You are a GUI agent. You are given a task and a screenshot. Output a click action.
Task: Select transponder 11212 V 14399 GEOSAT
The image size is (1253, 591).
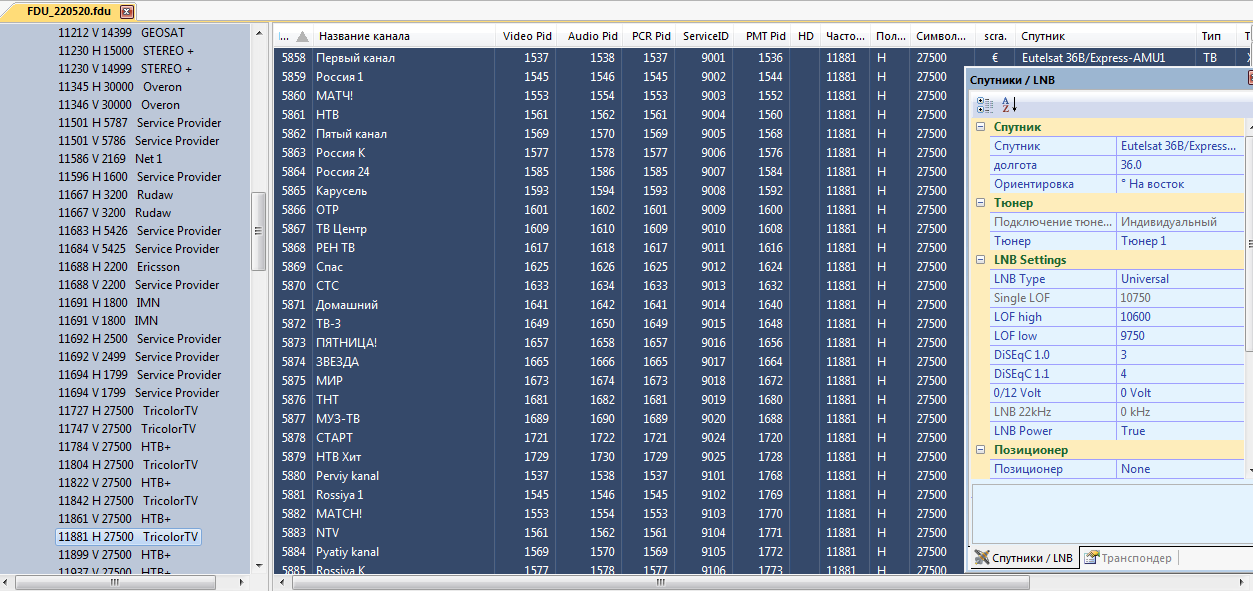click(x=121, y=33)
